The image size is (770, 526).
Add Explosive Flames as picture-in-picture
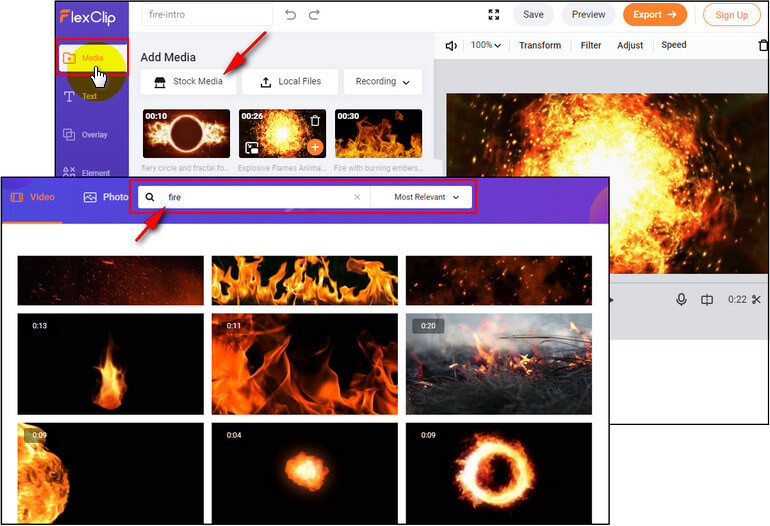click(252, 148)
